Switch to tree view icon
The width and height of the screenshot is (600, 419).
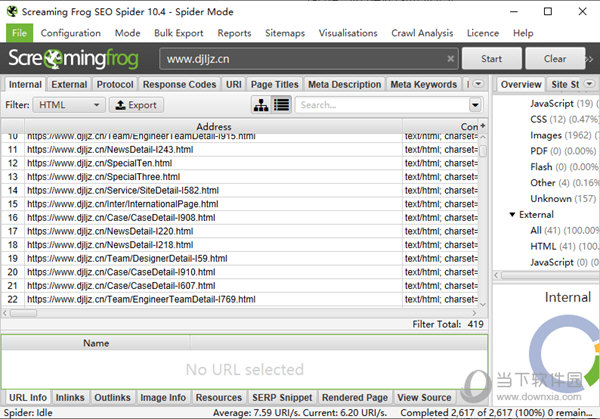pyautogui.click(x=261, y=105)
